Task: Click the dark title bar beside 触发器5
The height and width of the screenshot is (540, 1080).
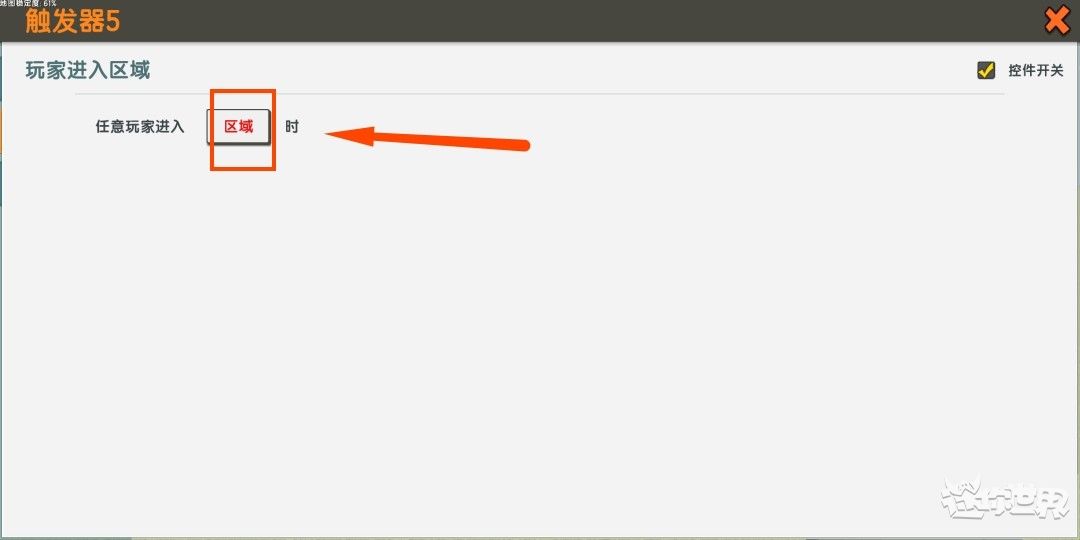Action: point(551,22)
